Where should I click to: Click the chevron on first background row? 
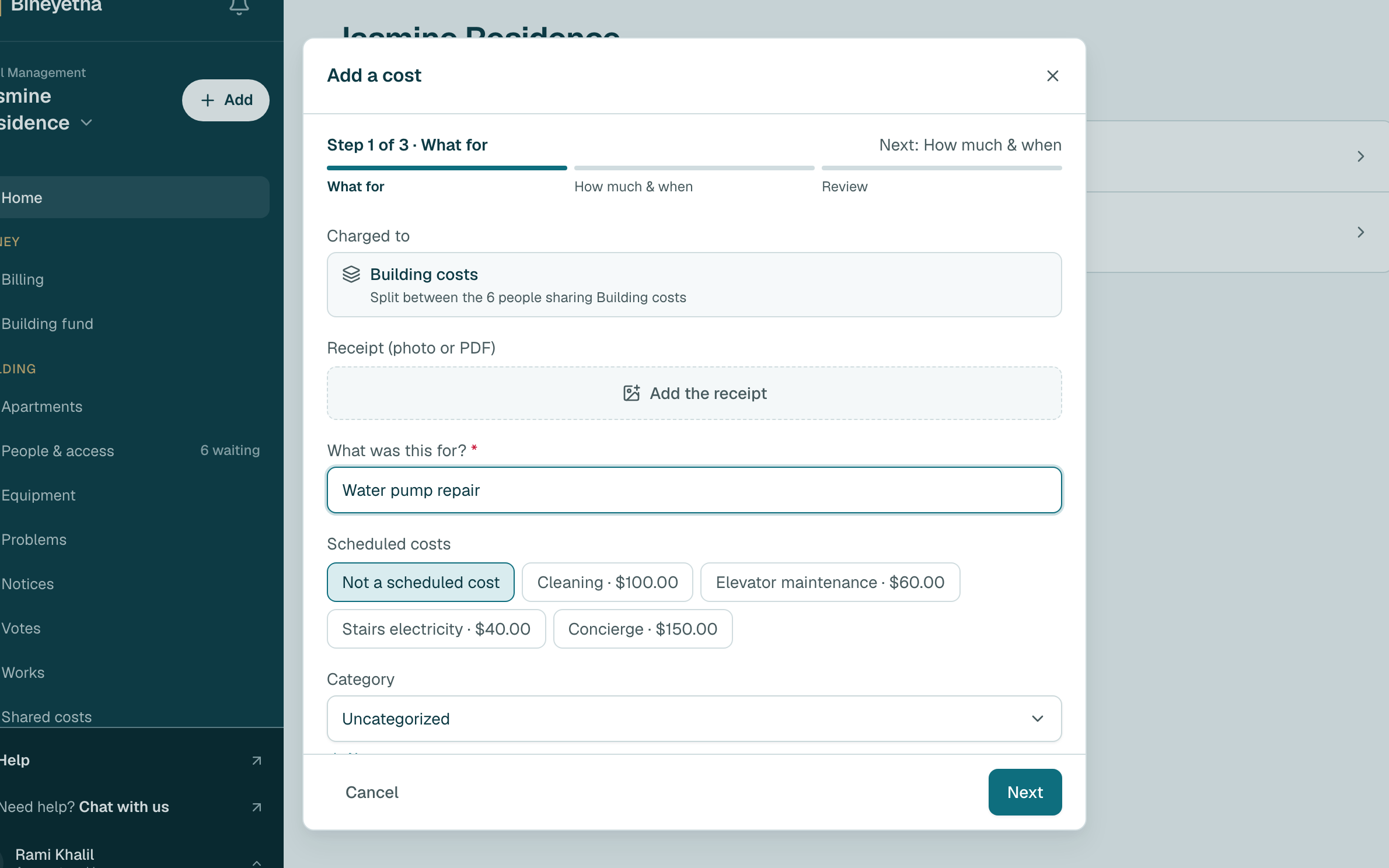pyautogui.click(x=1360, y=156)
